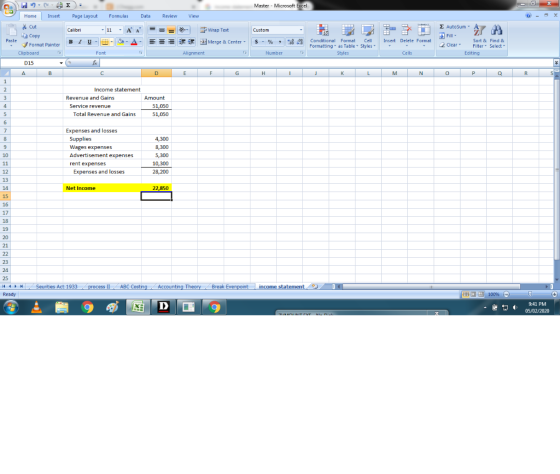Toggle Italic formatting

80,42
